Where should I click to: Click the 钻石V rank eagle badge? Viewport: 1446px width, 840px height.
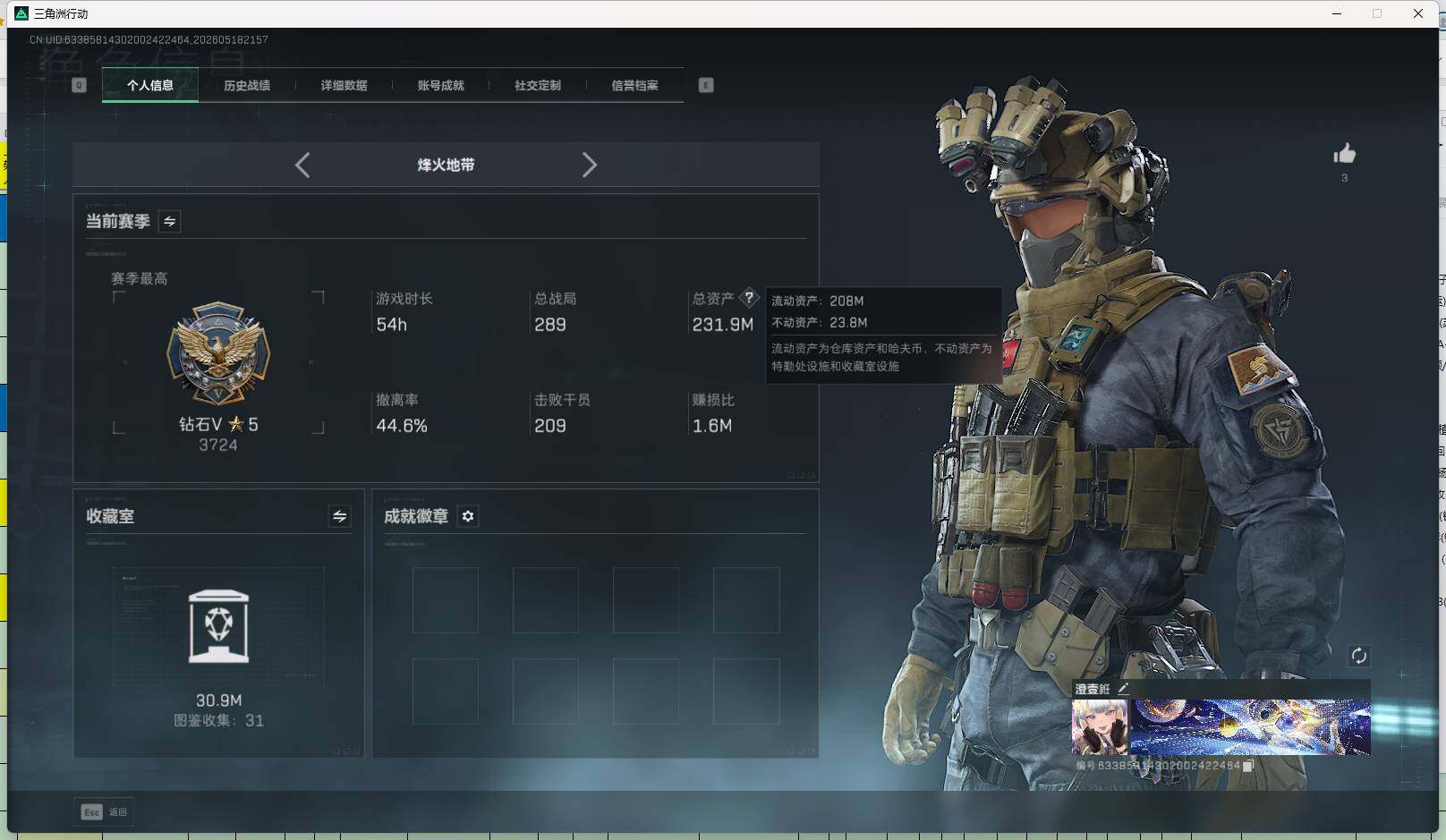(218, 354)
